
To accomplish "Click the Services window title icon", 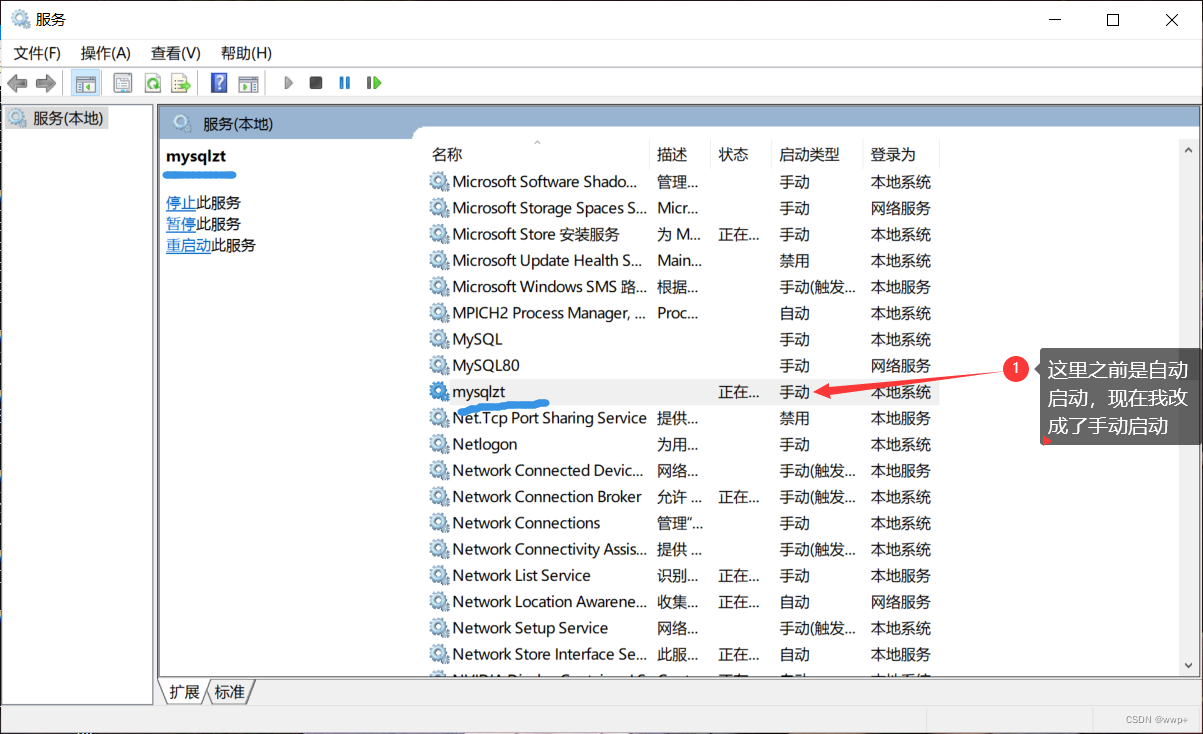I will [x=20, y=19].
